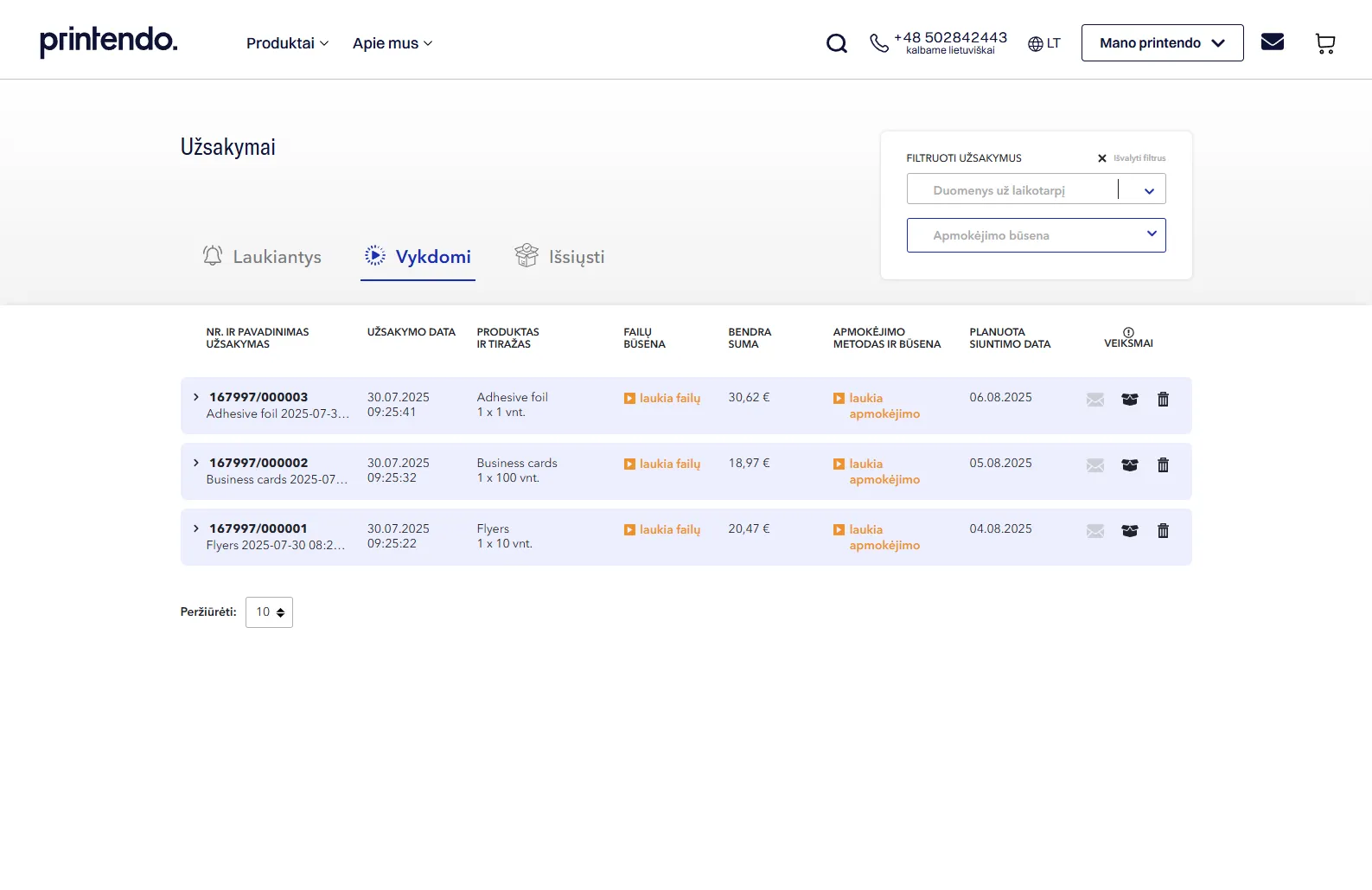Click trash icon for Business cards order

(1163, 465)
